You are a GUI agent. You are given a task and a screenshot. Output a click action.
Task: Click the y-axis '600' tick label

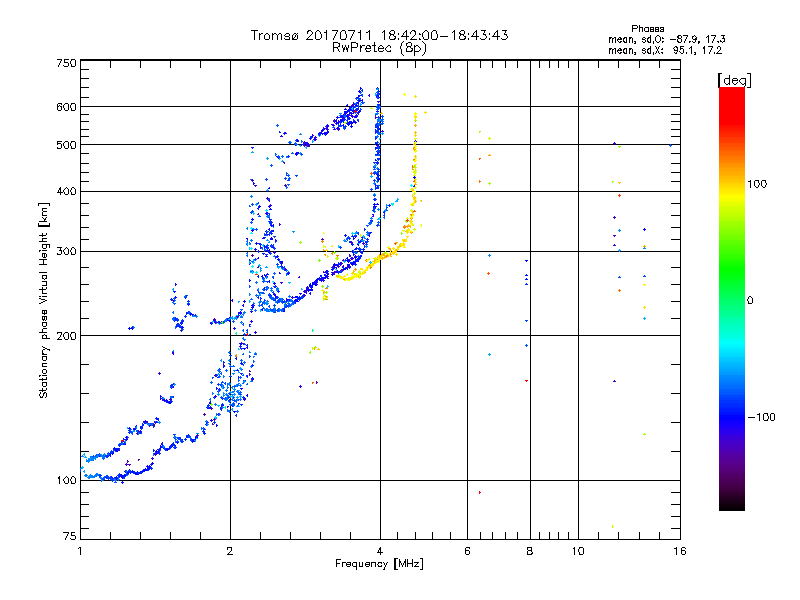tap(67, 107)
